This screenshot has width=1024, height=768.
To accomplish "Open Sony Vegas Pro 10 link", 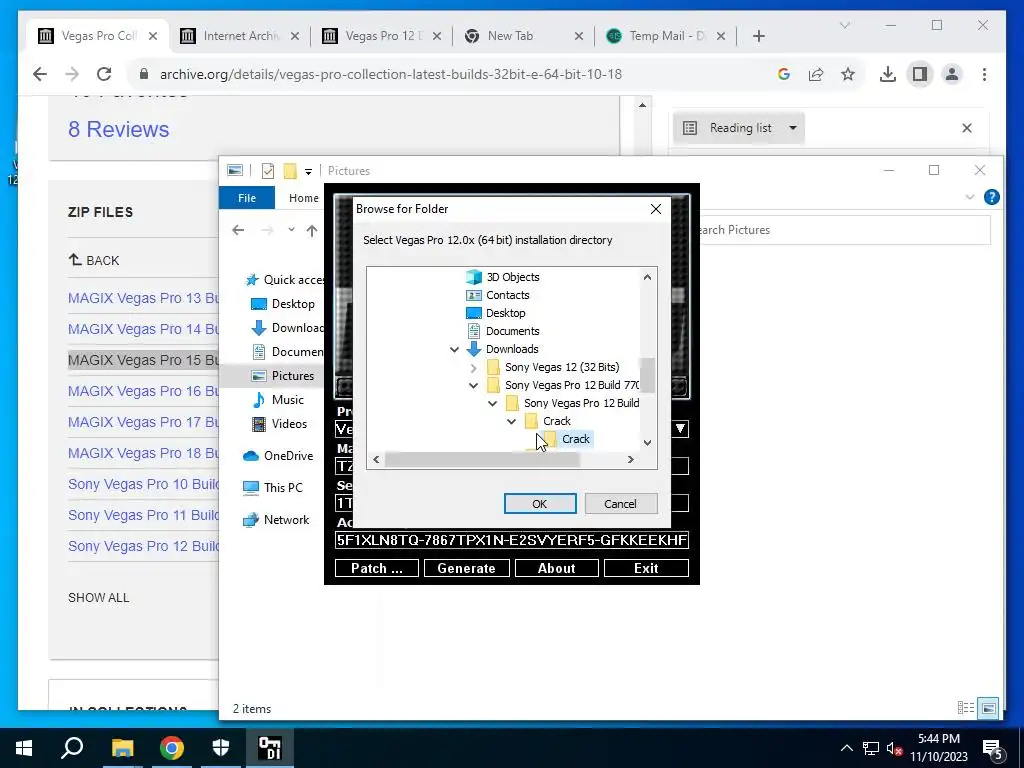I will click(143, 484).
